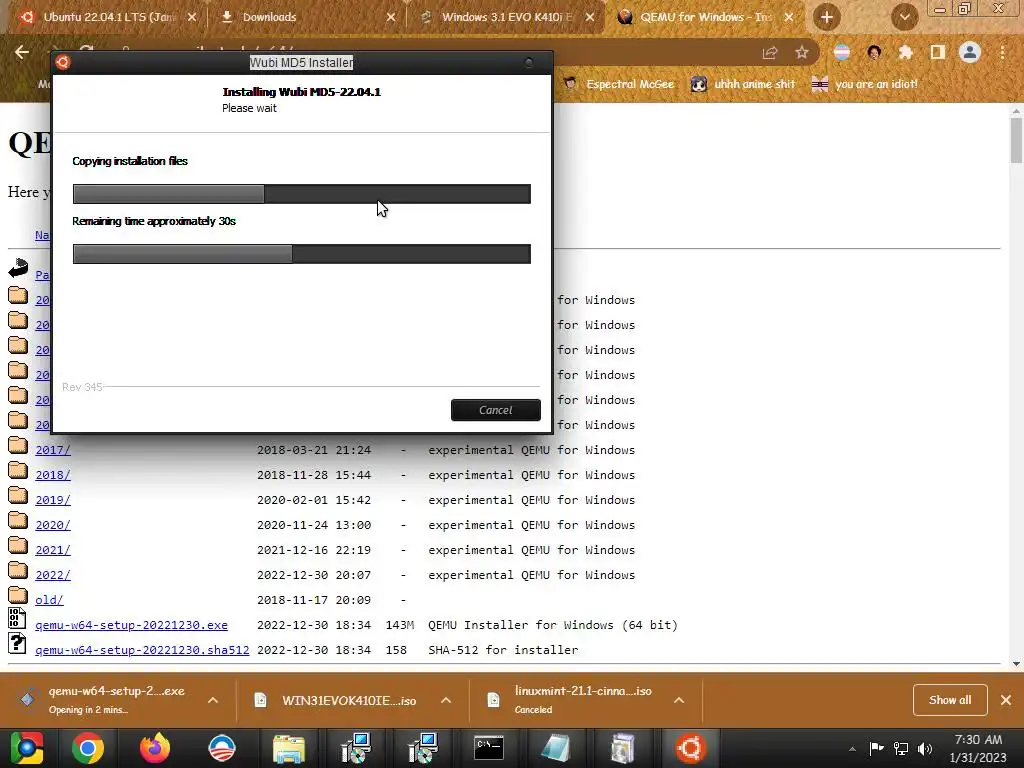1024x768 pixels.
Task: Expand options for WIN31EVOK410IE iso download
Action: 445,700
